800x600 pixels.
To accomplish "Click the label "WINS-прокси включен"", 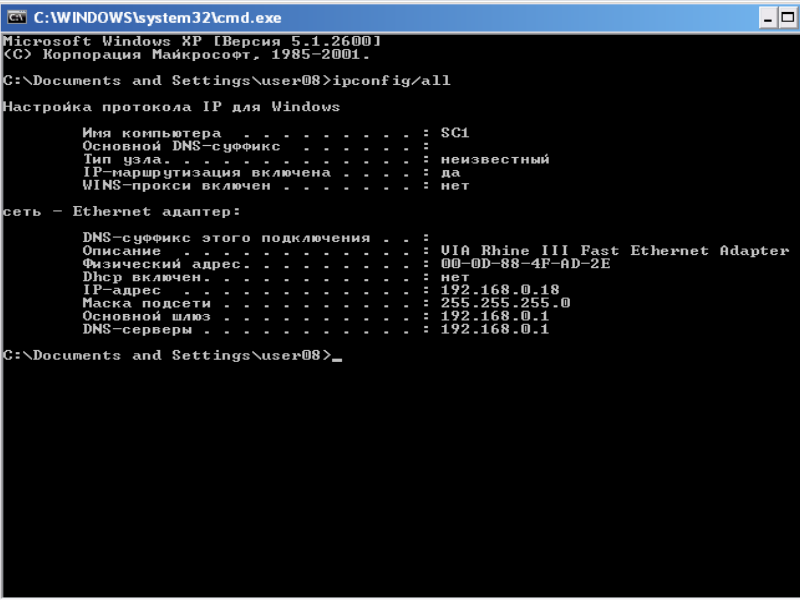I will tap(177, 186).
